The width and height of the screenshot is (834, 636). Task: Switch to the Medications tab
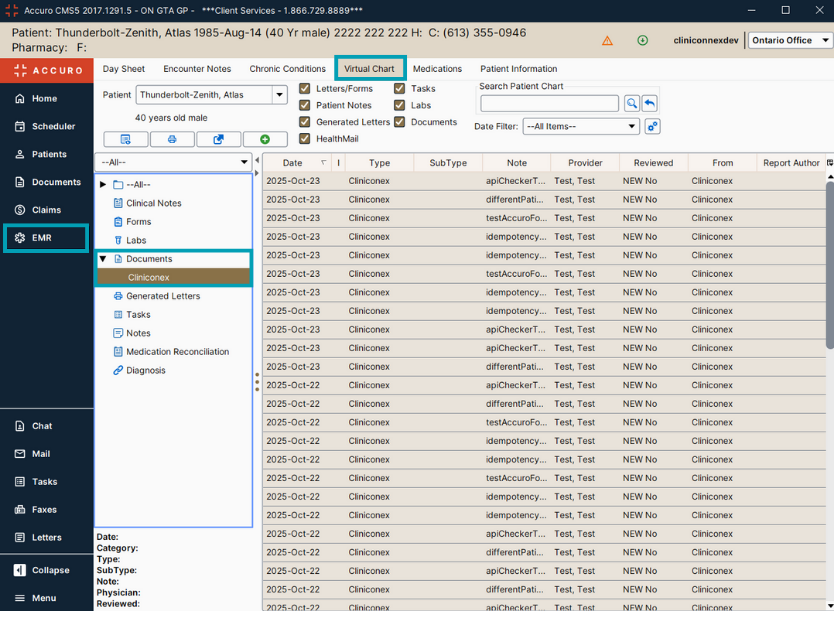click(x=437, y=69)
